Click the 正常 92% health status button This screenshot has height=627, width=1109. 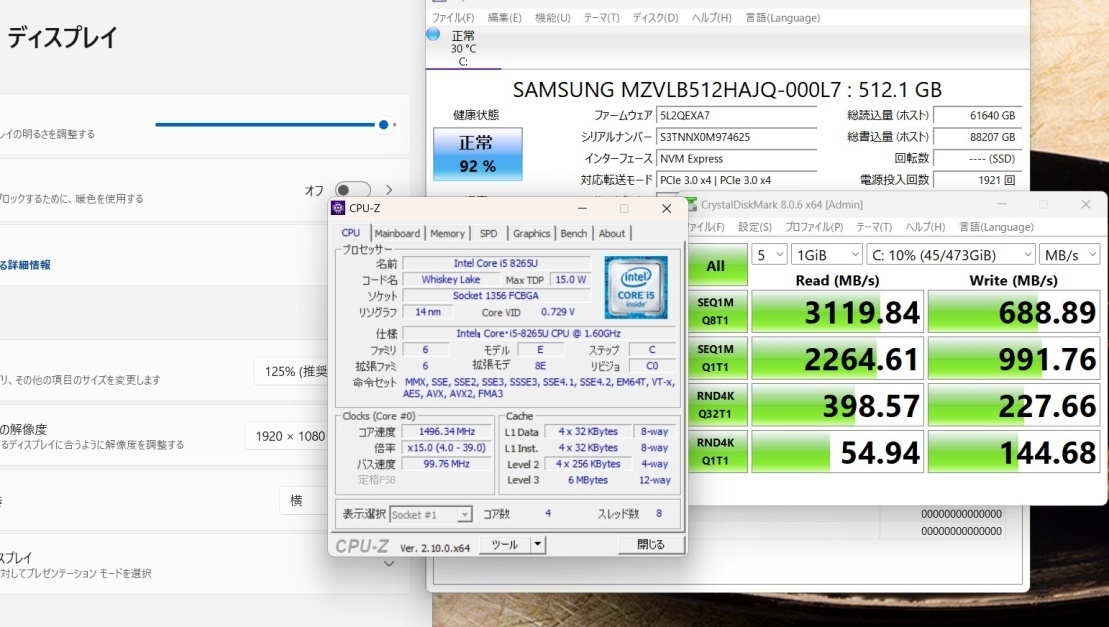[x=477, y=154]
